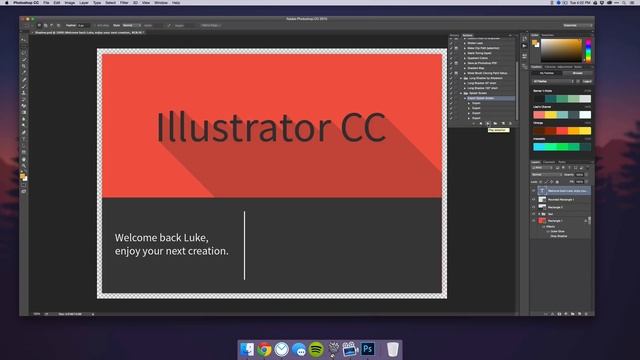Screen dimensions: 640x360
Task: Click the red swatch in Orange palette
Action: tap(562, 131)
